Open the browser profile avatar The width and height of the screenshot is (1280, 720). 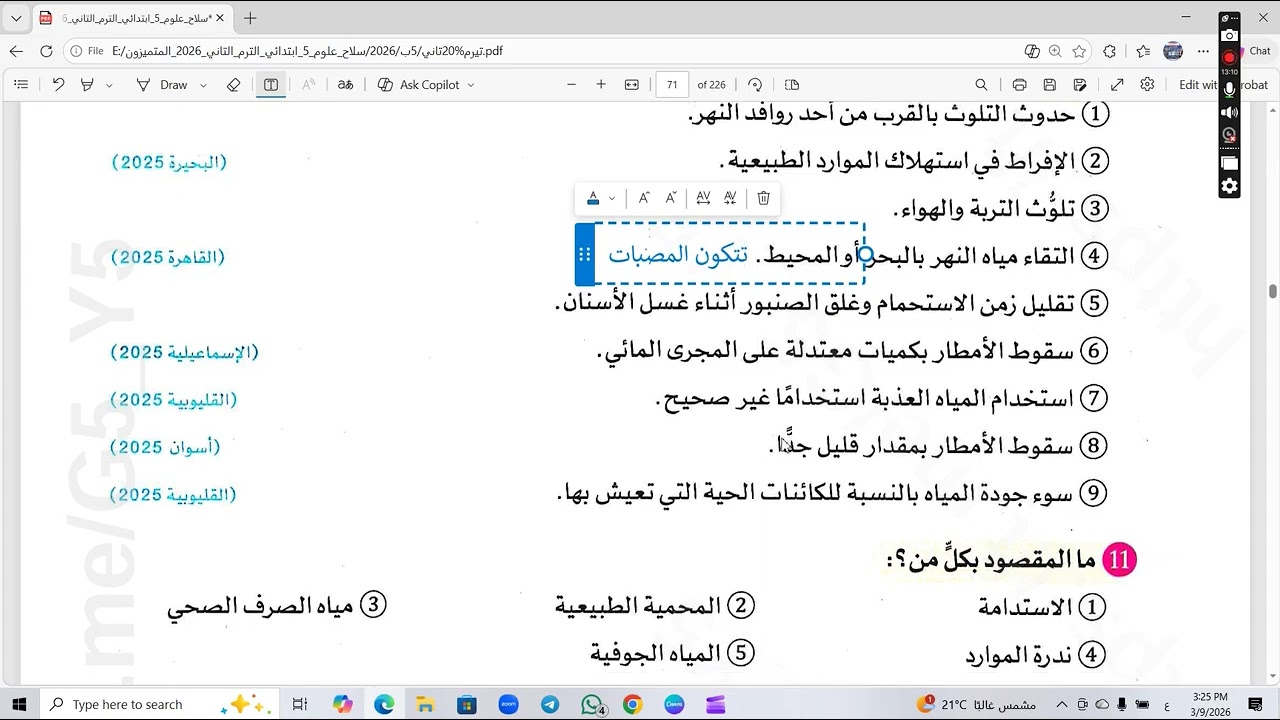coord(1174,51)
